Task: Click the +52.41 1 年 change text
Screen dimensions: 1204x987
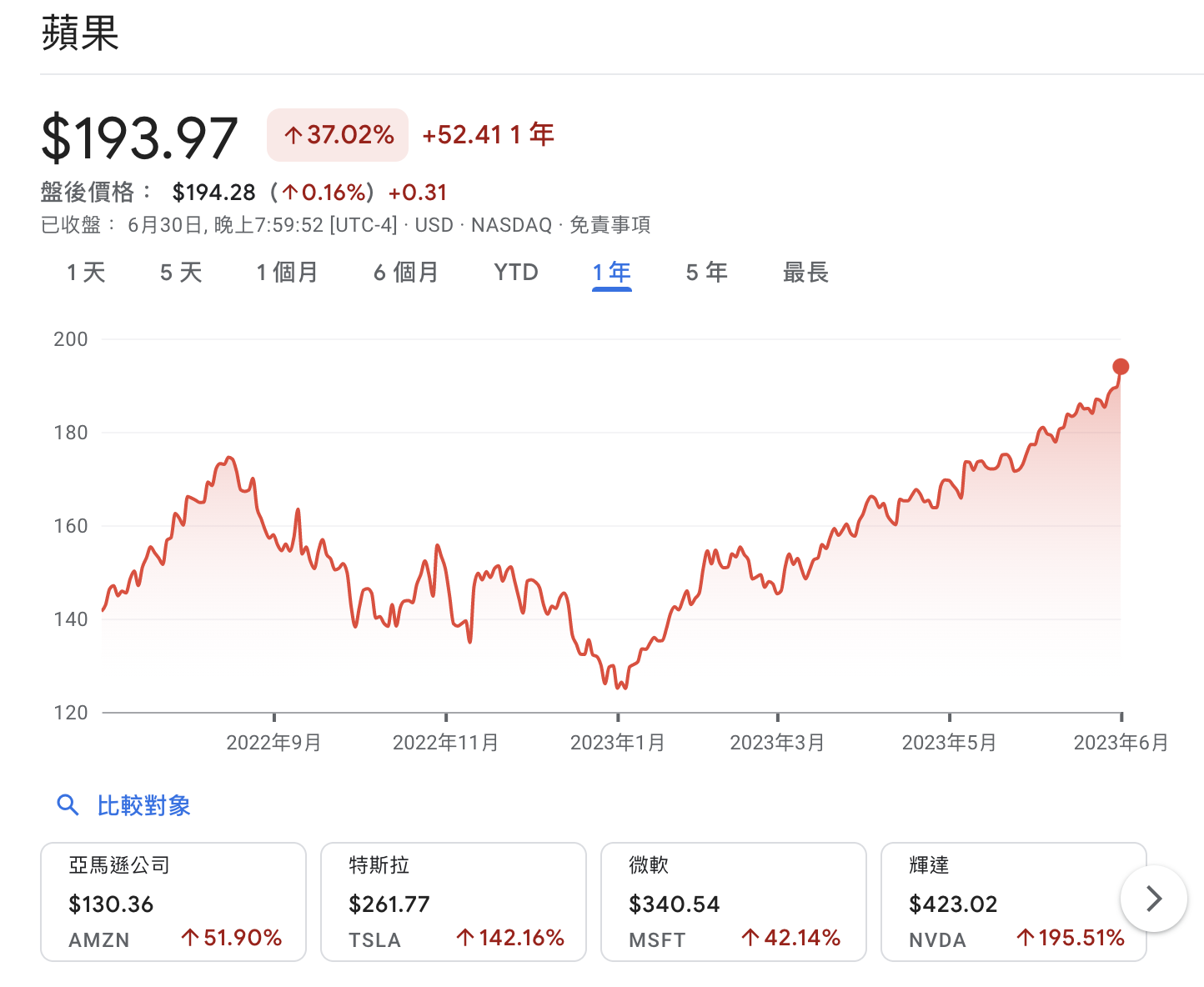Action: pos(488,135)
